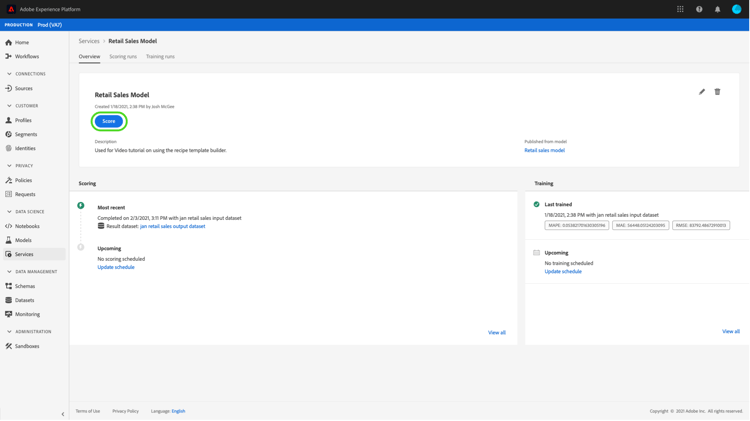Viewport: 750px width, 421px height.
Task: Click the Profiles icon in sidebar
Action: [x=8, y=120]
